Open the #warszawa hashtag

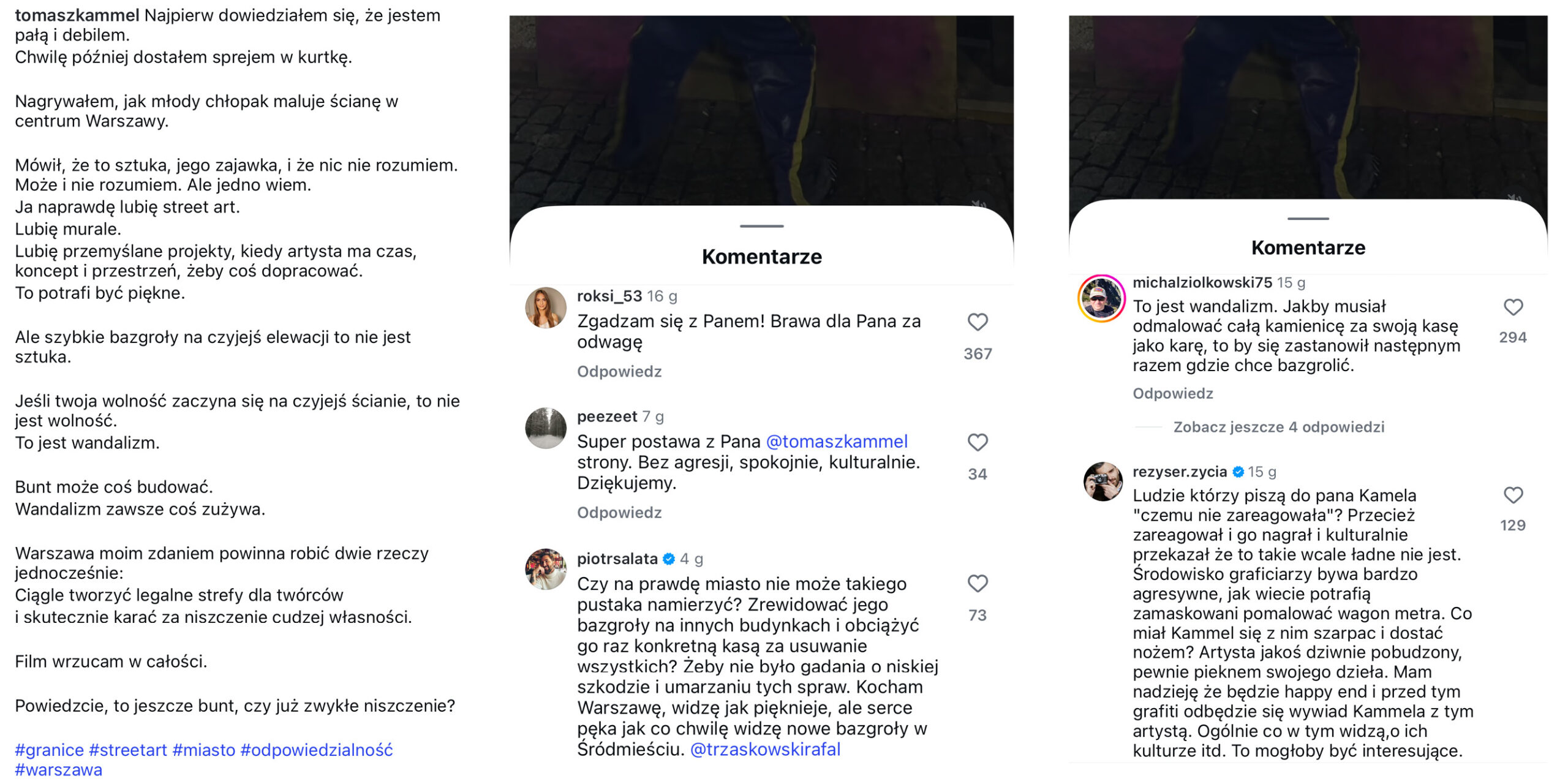coord(59,770)
